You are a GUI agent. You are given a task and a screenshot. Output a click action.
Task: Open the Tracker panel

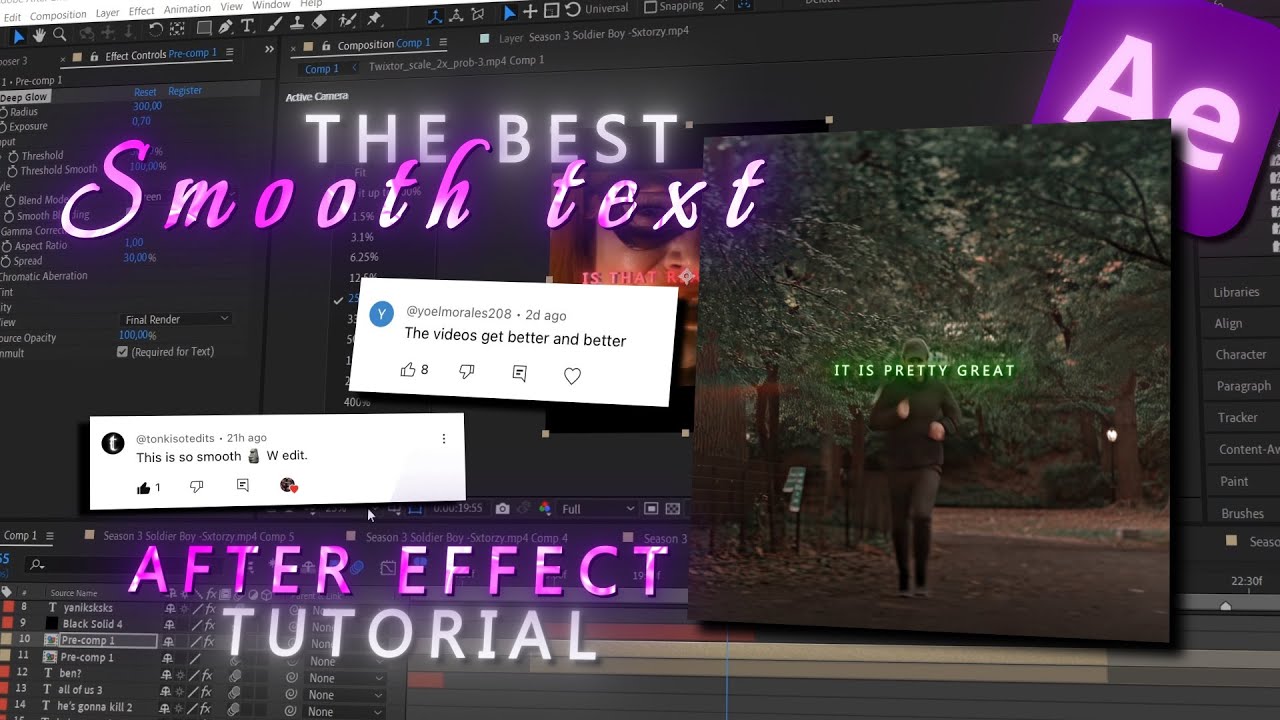[1237, 417]
